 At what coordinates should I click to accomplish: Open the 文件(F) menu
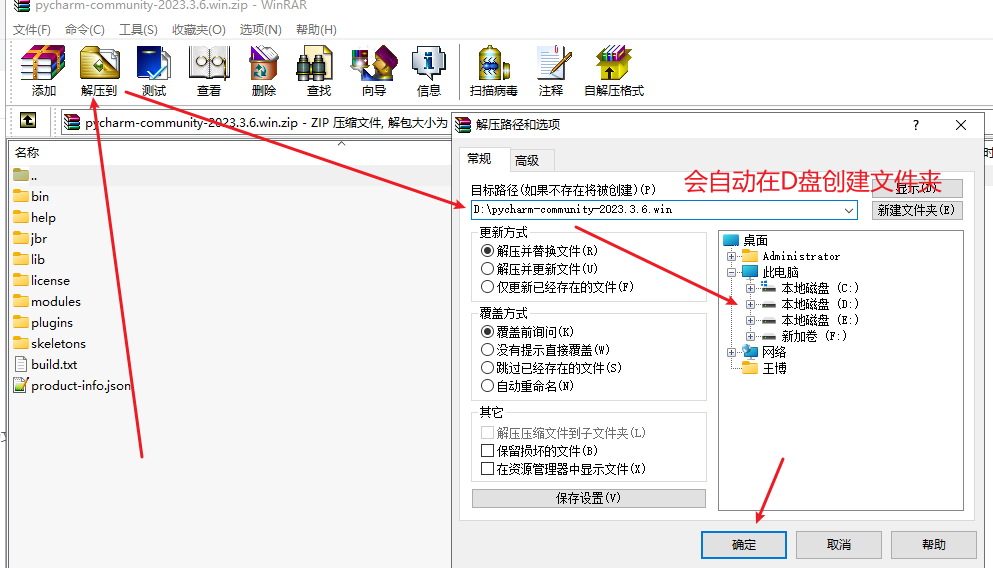pyautogui.click(x=32, y=30)
